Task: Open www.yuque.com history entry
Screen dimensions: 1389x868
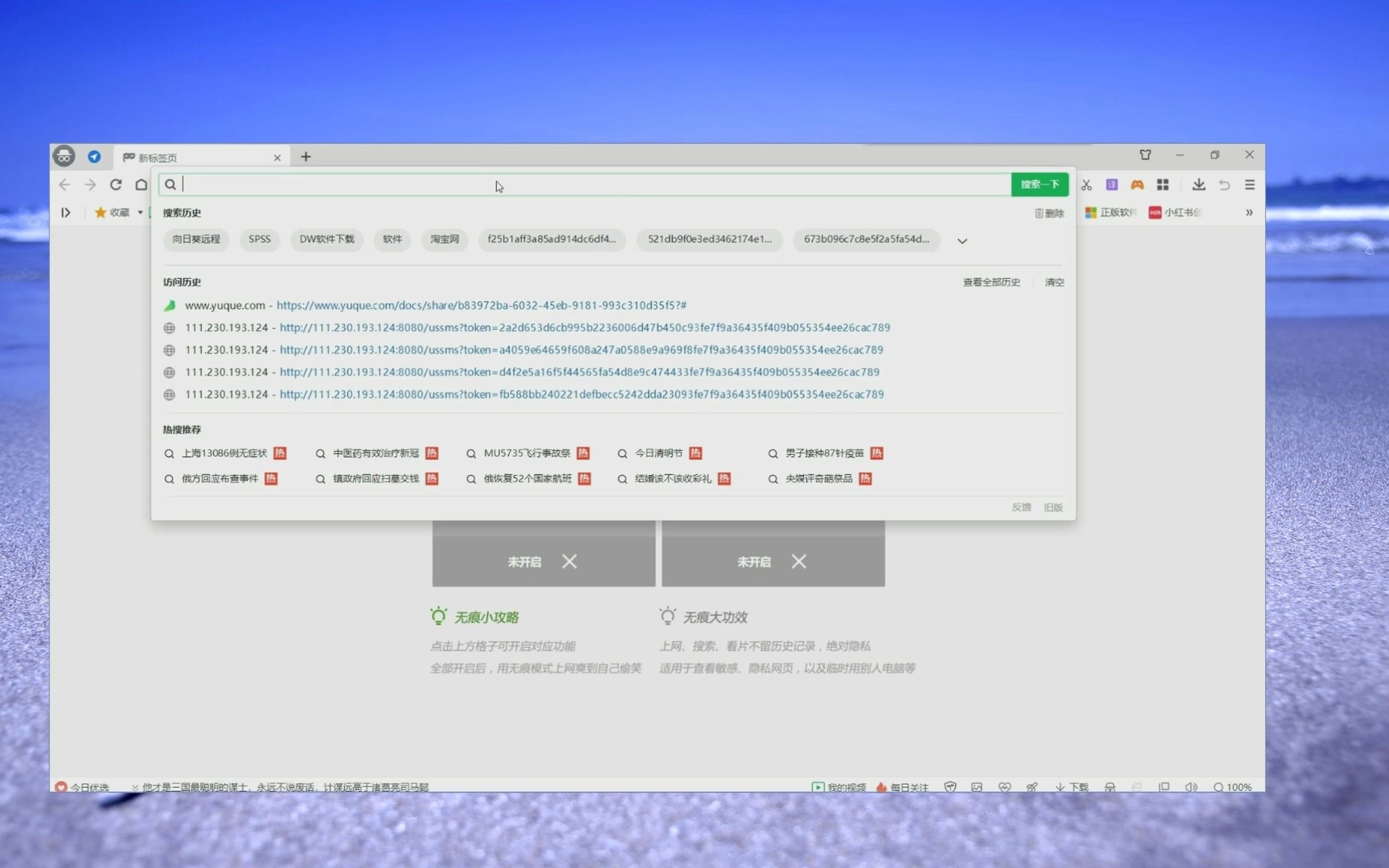Action: pos(425,306)
